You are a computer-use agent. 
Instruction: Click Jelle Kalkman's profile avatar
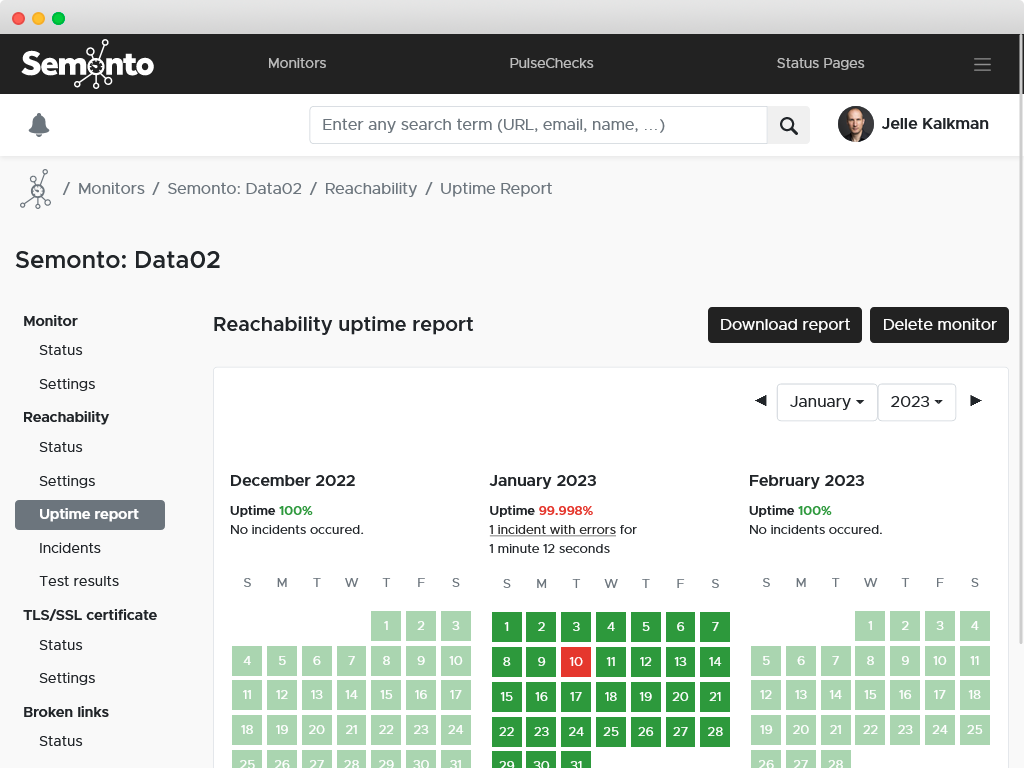(x=855, y=125)
